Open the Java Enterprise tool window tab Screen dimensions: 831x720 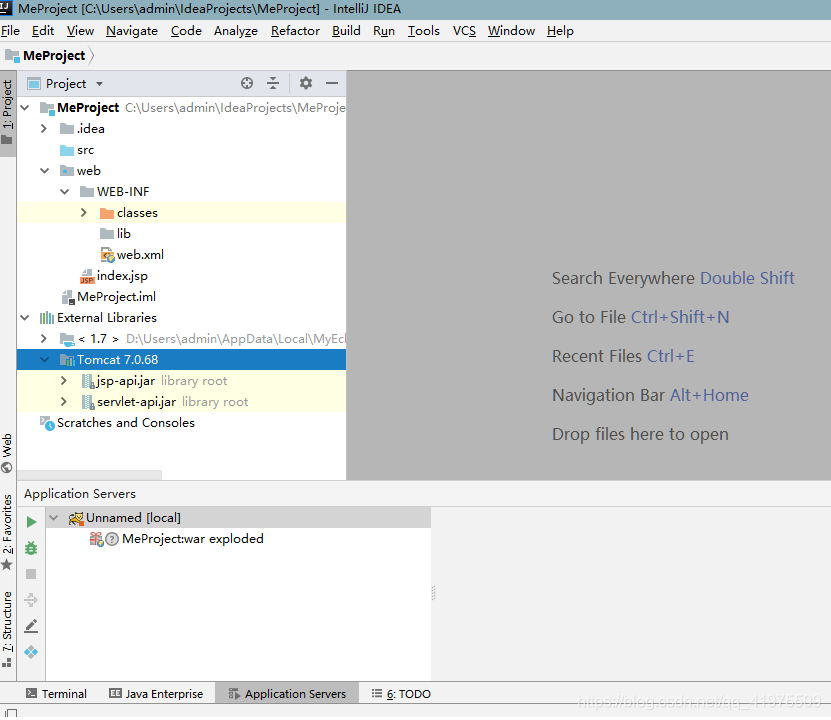[x=156, y=694]
